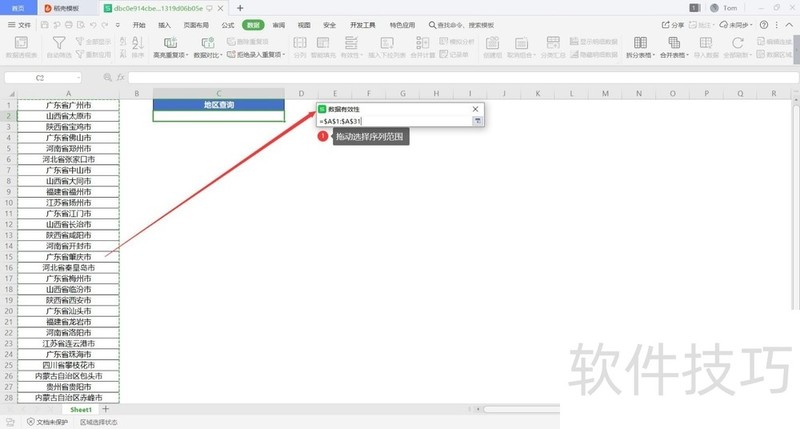Click the 文档未保护 status bar entry
This screenshot has width=800, height=429.
pos(47,422)
